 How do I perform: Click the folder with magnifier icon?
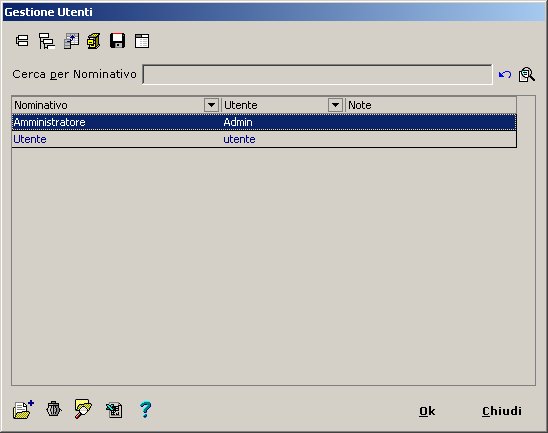point(83,409)
